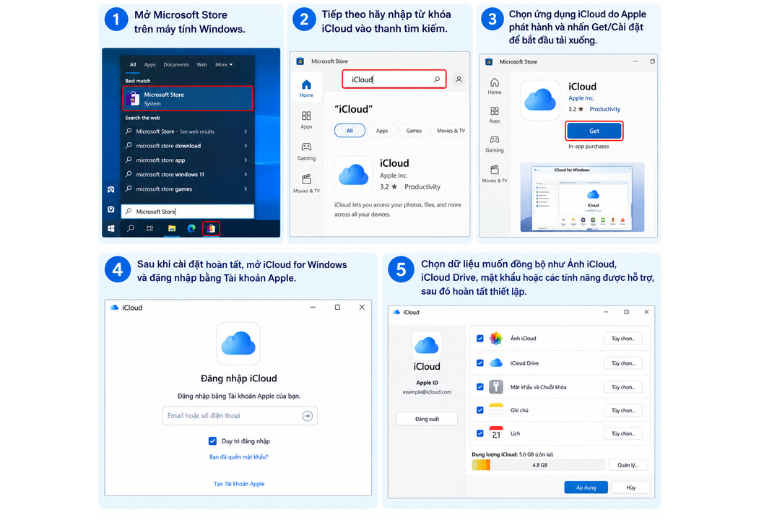Click the Email hoặc số điện thoại field

coord(240,416)
